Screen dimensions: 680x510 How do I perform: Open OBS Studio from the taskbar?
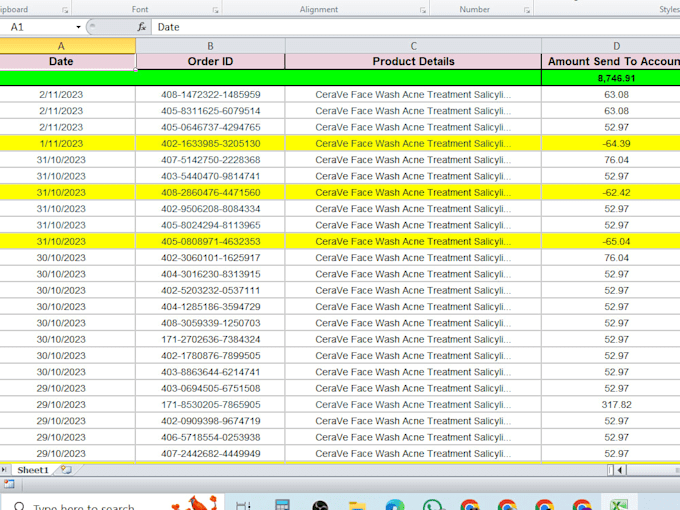coord(320,505)
